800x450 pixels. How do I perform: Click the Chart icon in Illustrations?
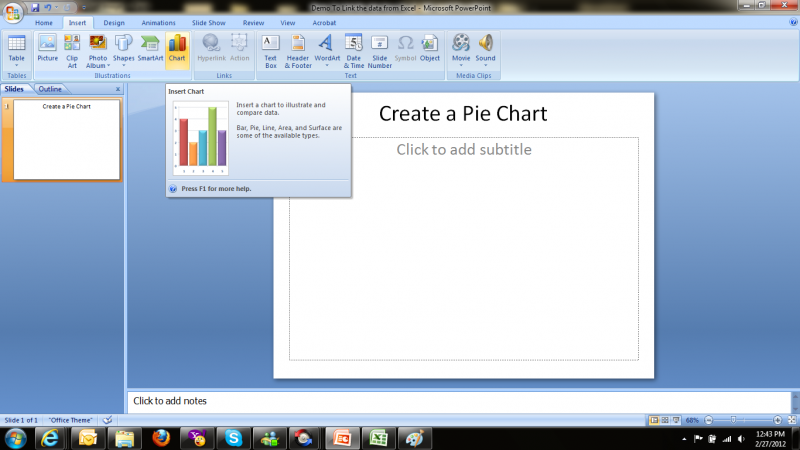point(177,48)
